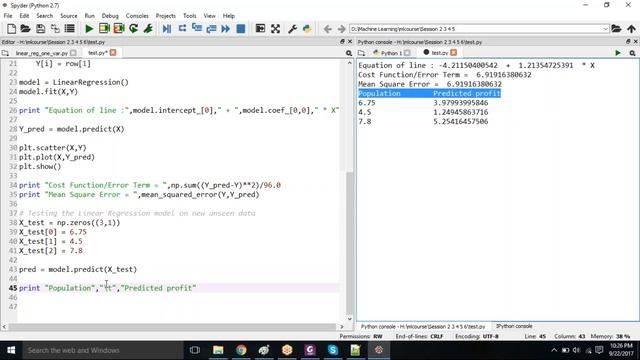Close the linear_reg_one_var.py editor tab

(73, 53)
